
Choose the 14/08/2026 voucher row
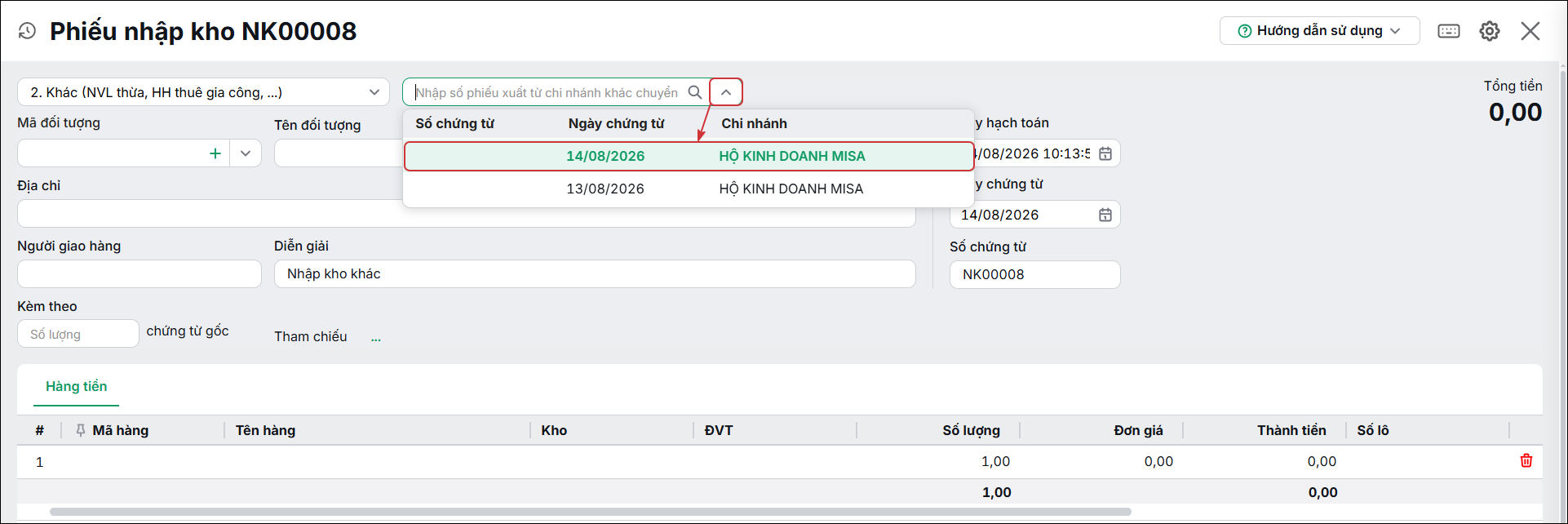click(x=689, y=156)
